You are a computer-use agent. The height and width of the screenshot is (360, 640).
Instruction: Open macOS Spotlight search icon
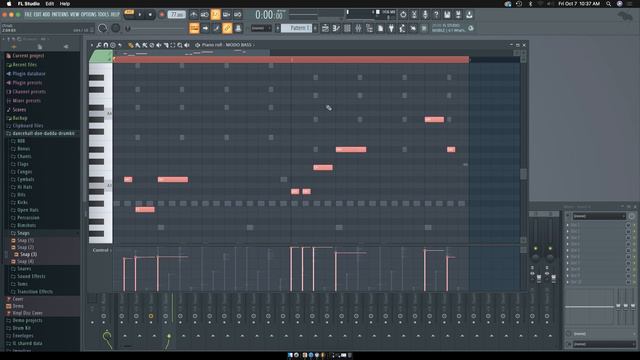click(x=609, y=4)
